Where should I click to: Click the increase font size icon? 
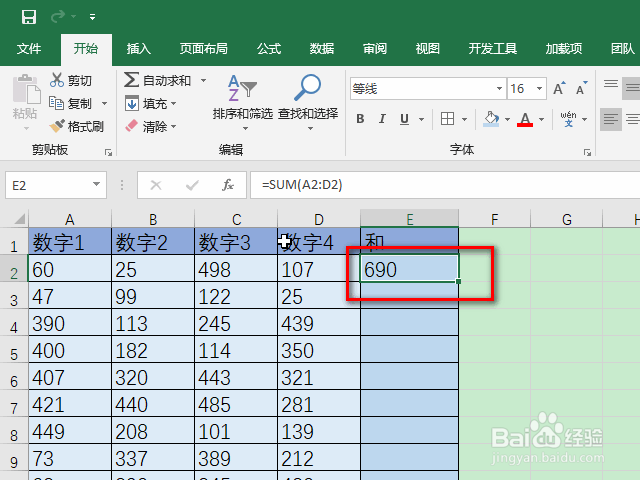point(559,88)
